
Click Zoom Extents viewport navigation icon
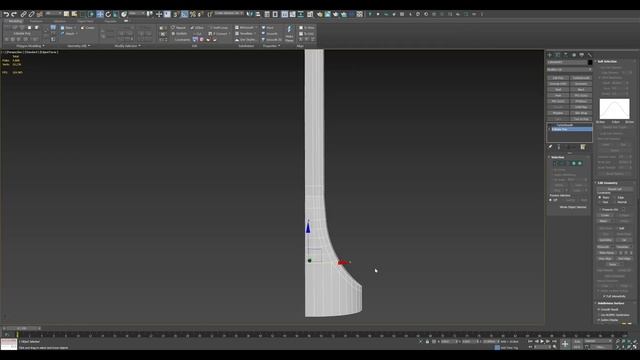pos(629,341)
